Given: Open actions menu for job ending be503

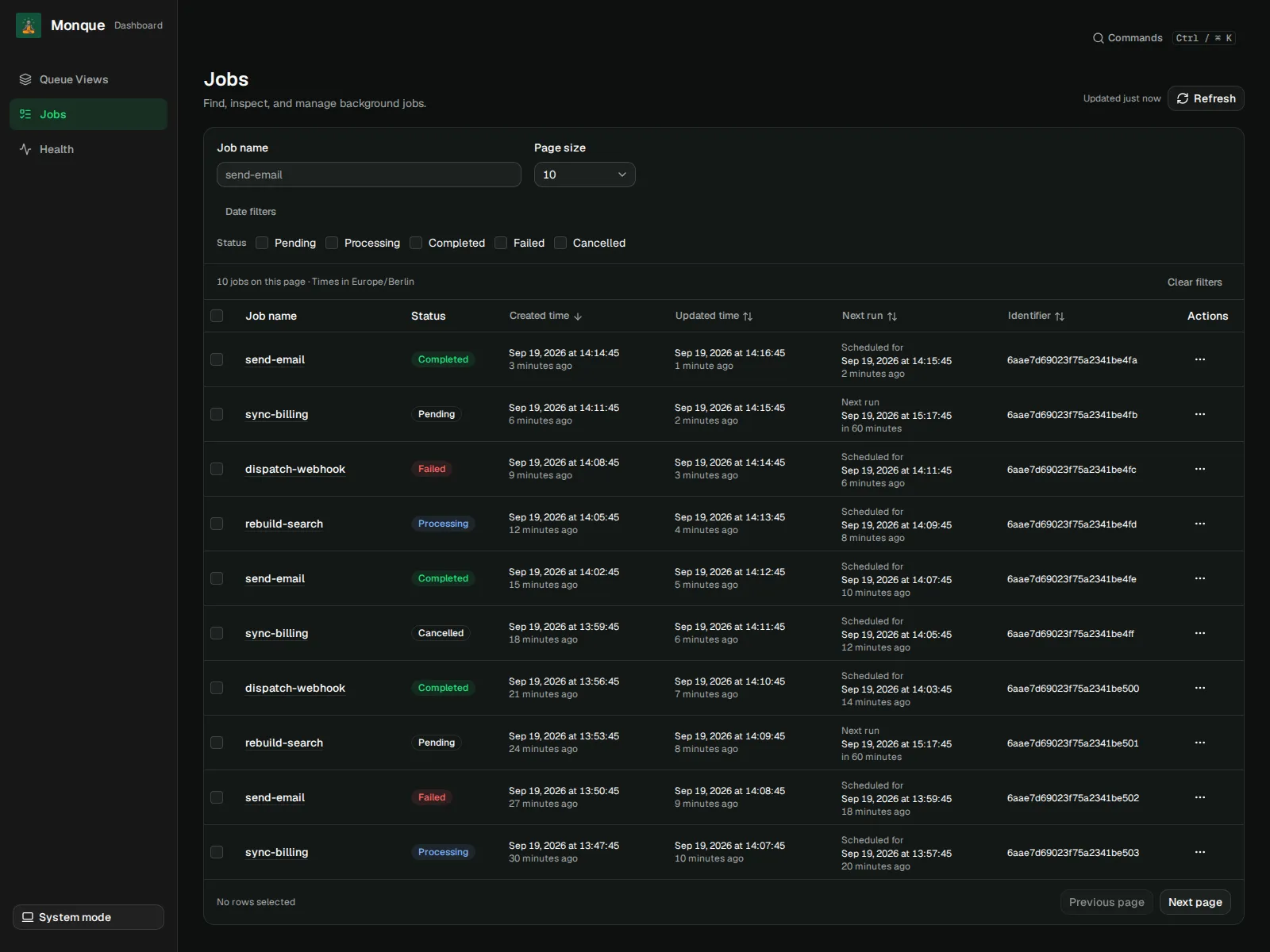Looking at the screenshot, I should 1200,852.
